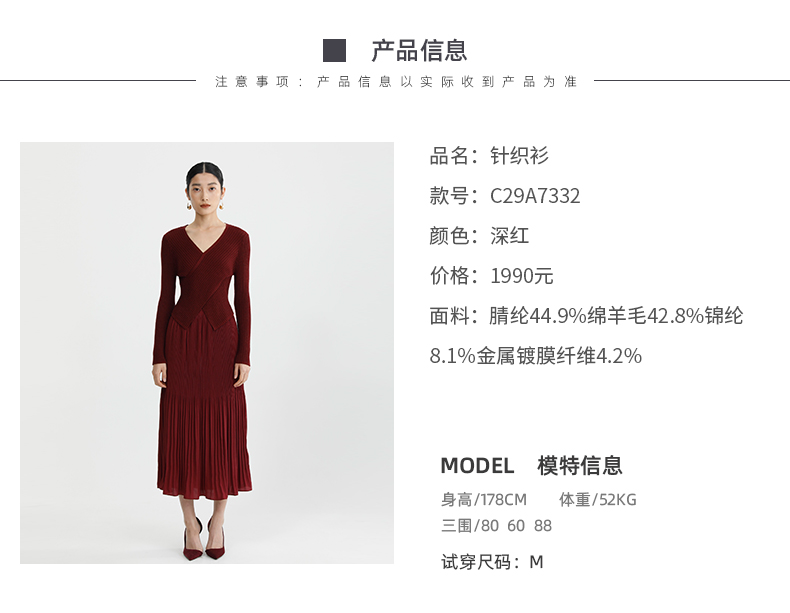790x613 pixels.
Task: Click the model height 身高/178CM
Action: (x=484, y=500)
